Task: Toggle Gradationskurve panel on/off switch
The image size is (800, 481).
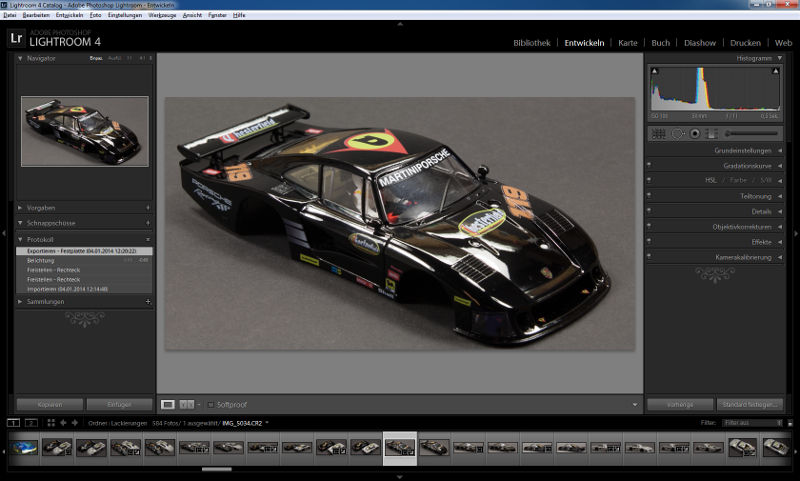Action: point(649,165)
